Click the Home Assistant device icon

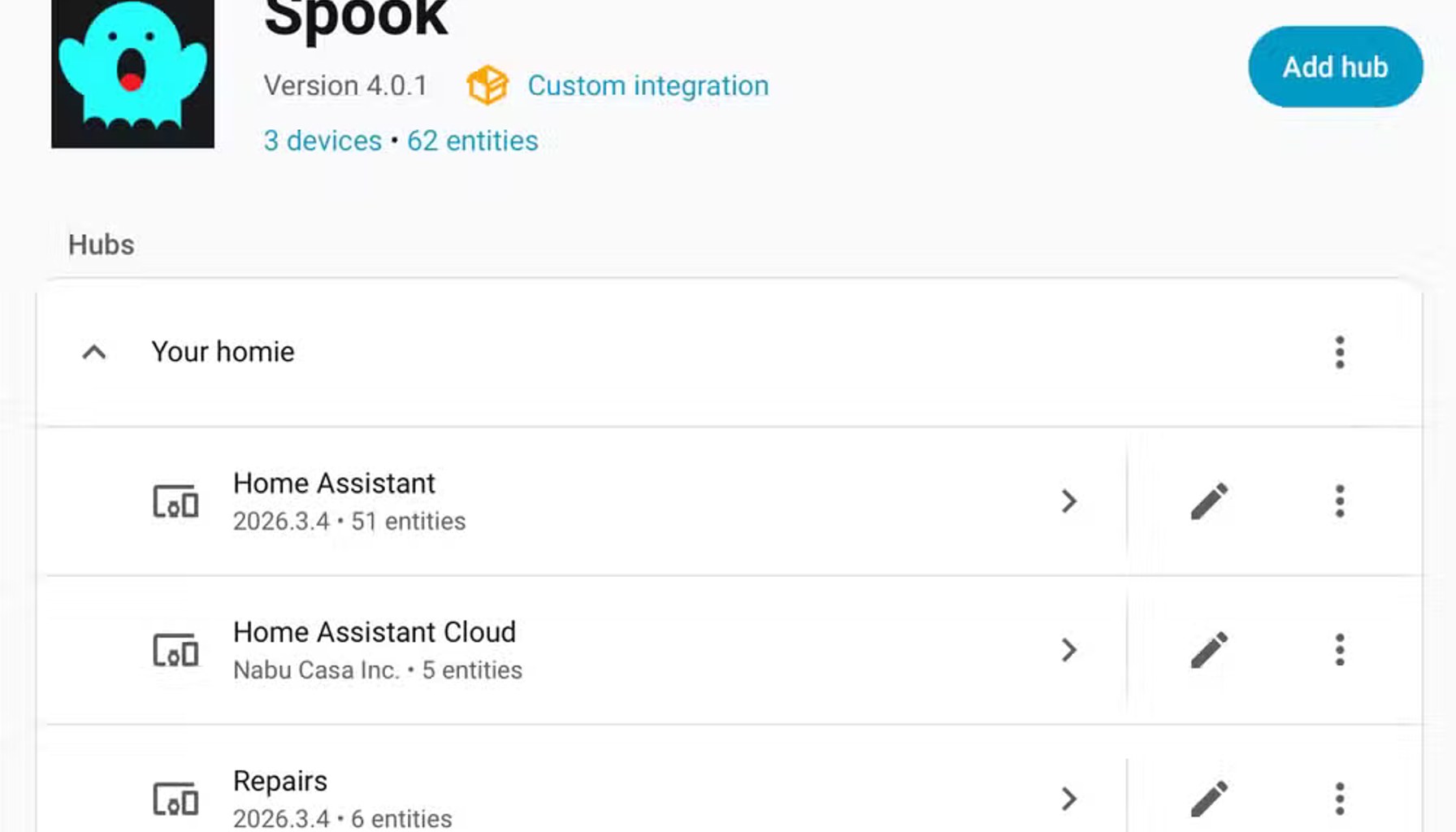coord(175,501)
